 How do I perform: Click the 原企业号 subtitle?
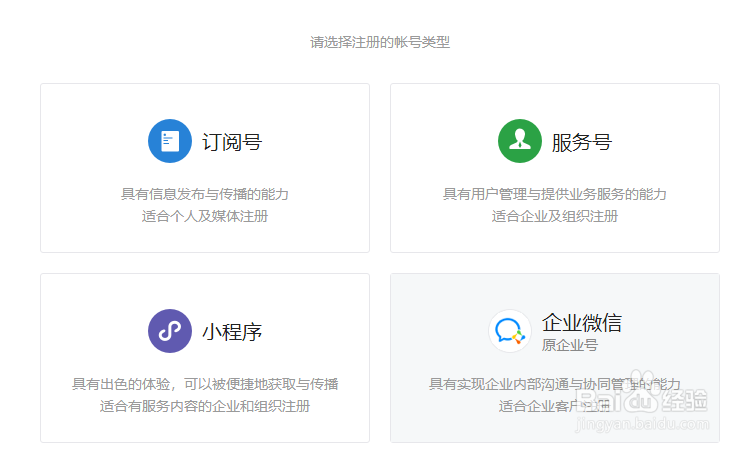click(x=570, y=345)
